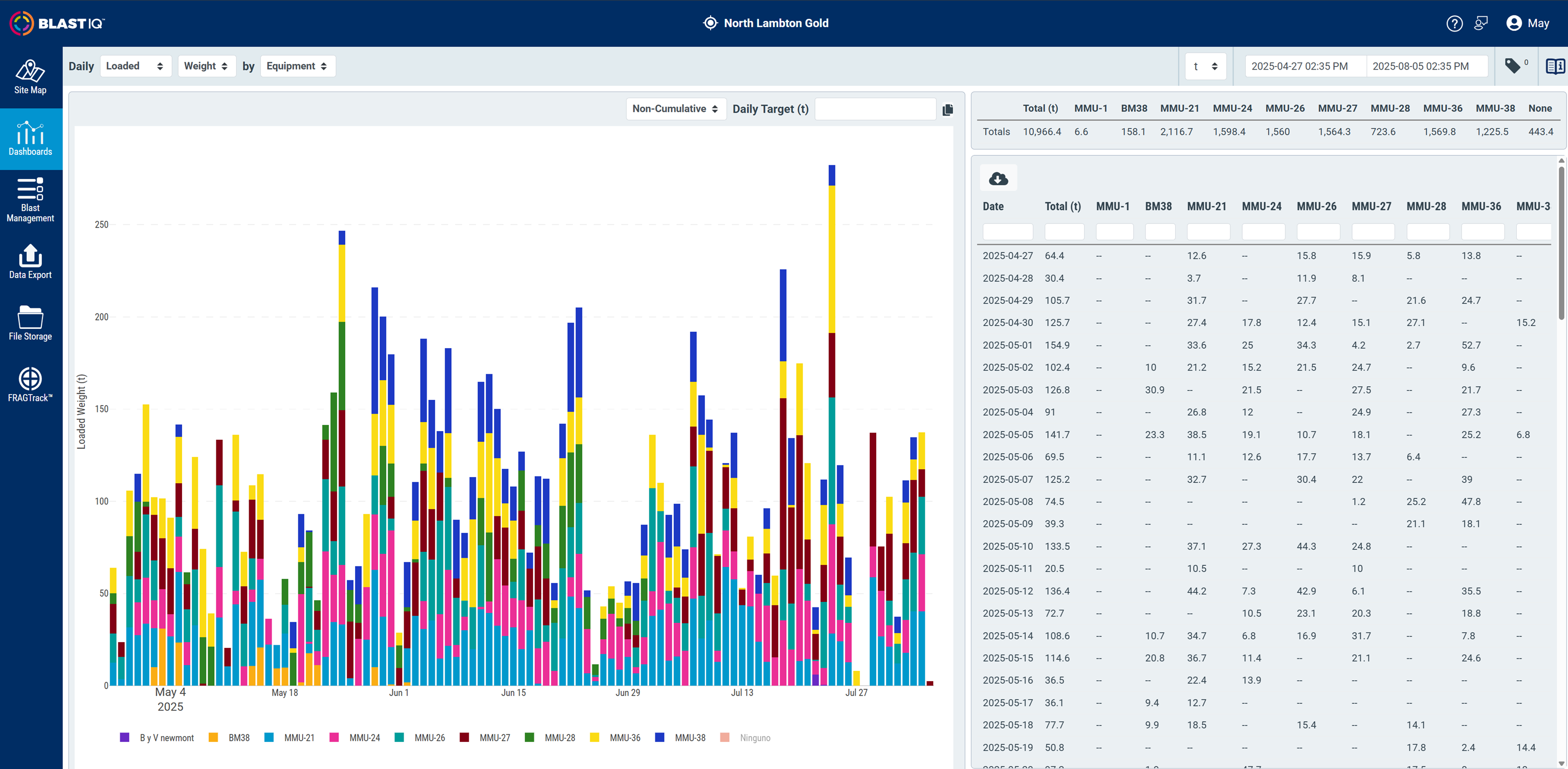This screenshot has width=1568, height=769.
Task: Open the Data Export section
Action: pyautogui.click(x=30, y=262)
